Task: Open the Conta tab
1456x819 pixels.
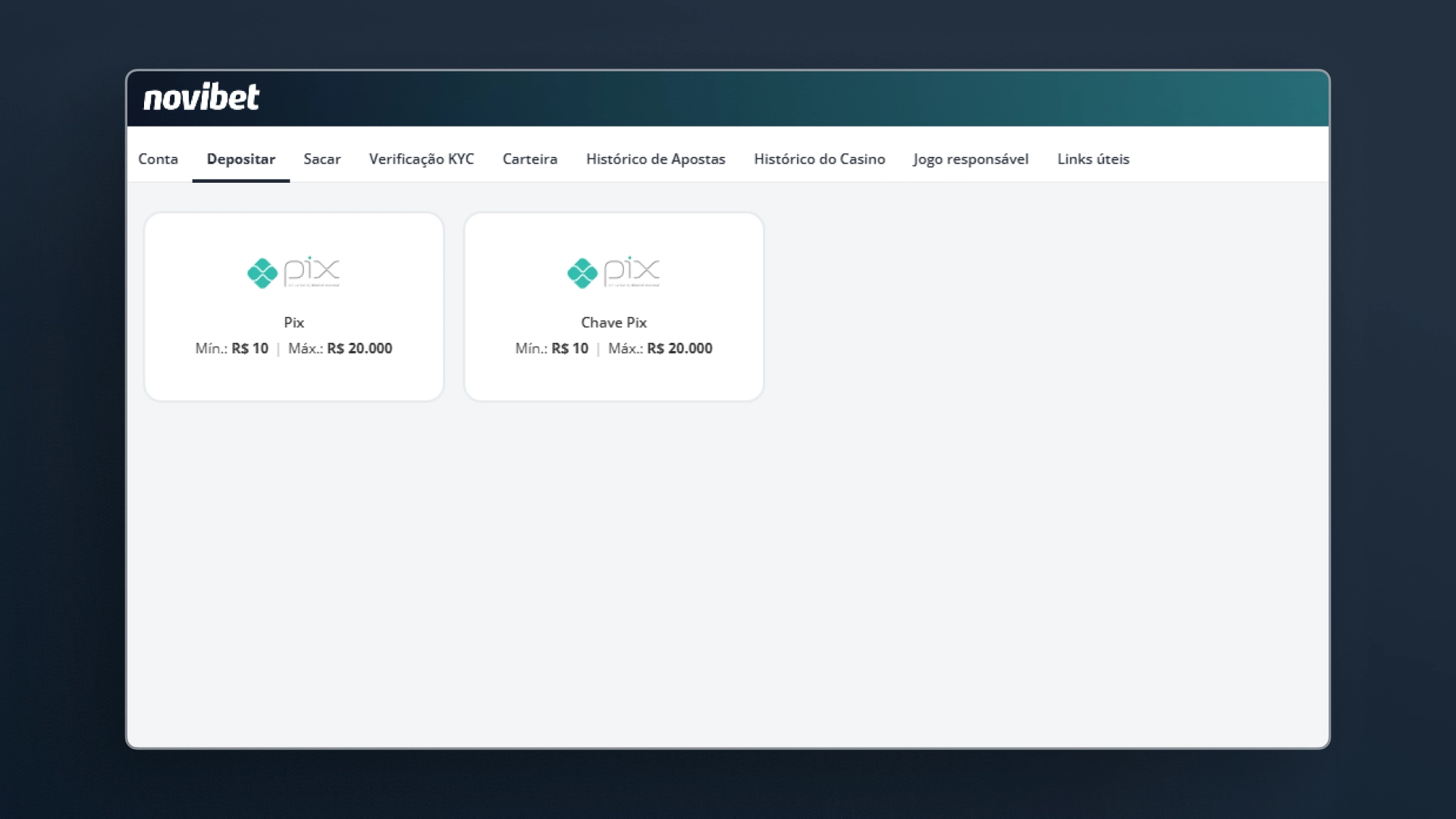Action: [x=158, y=158]
